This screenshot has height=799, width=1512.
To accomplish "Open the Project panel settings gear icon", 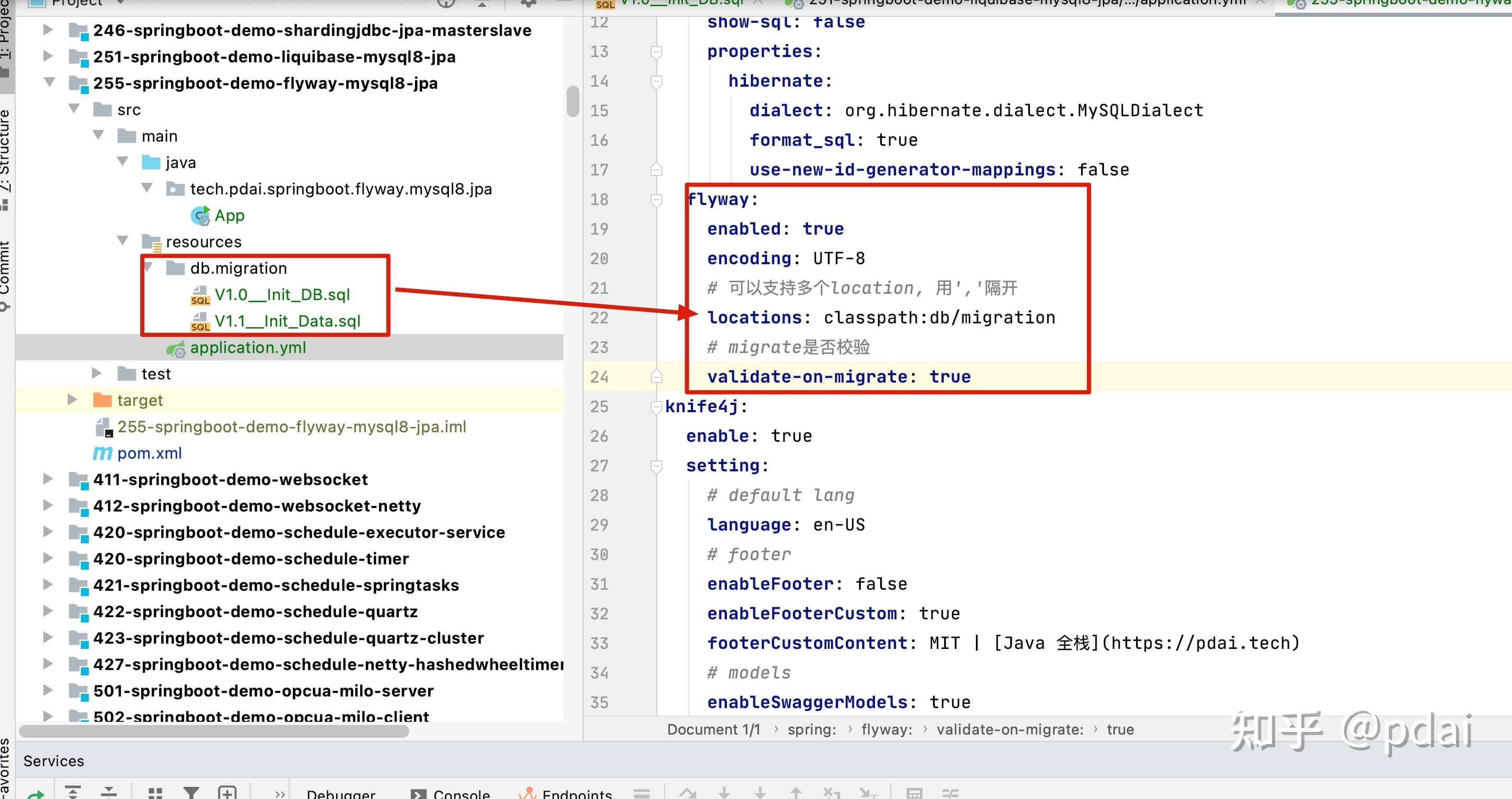I will [x=527, y=4].
